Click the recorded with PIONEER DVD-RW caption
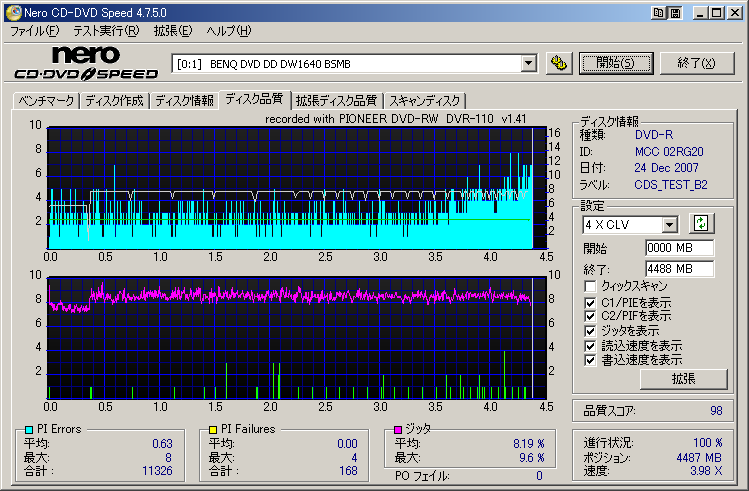749x491 pixels. pos(396,119)
